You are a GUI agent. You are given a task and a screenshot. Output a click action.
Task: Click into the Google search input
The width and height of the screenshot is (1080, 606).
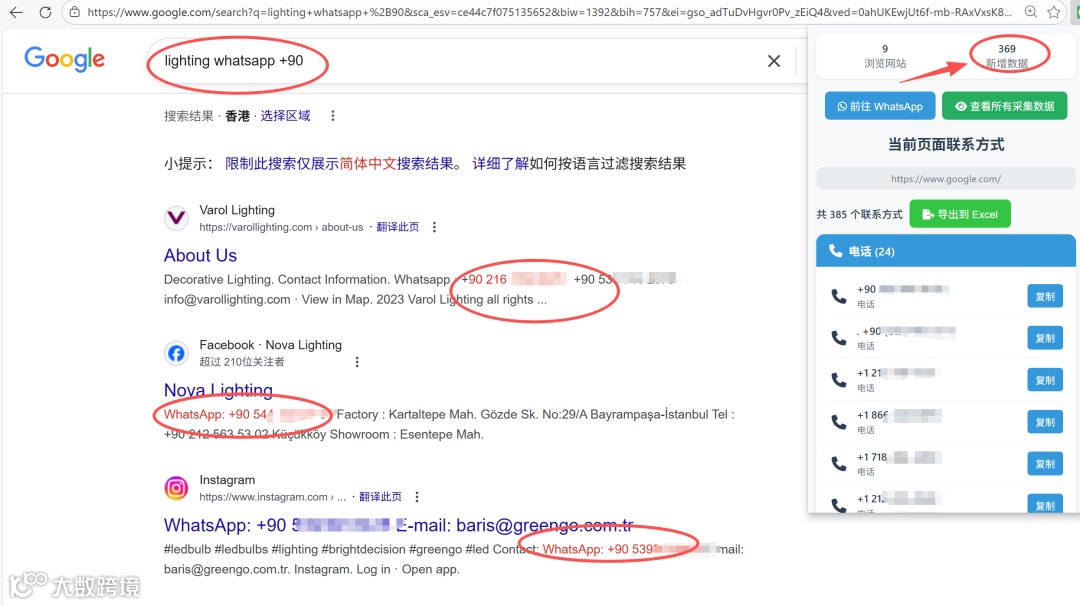[x=455, y=61]
